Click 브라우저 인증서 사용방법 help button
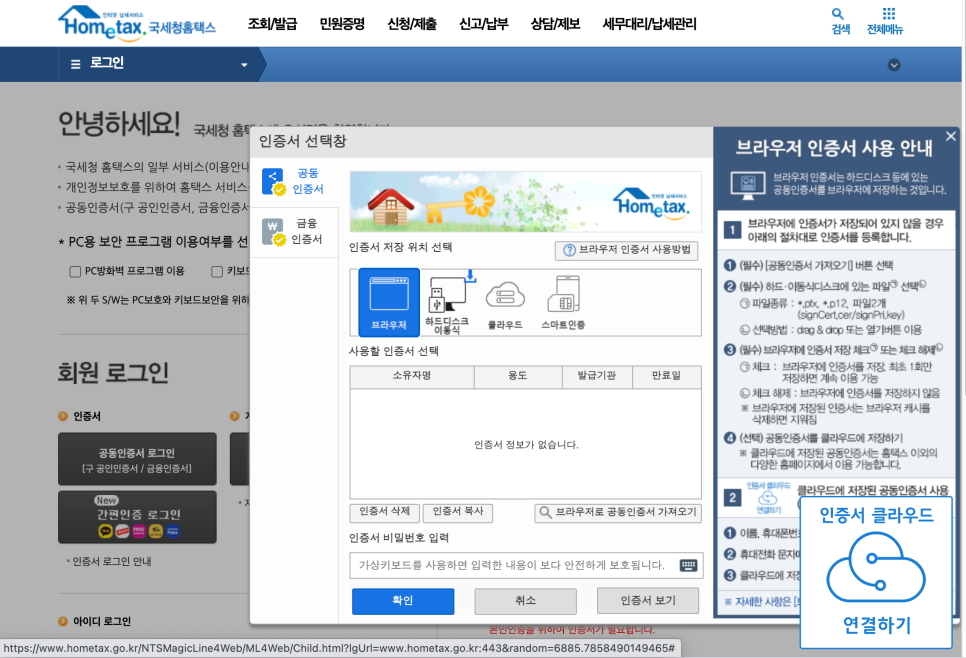 point(627,250)
